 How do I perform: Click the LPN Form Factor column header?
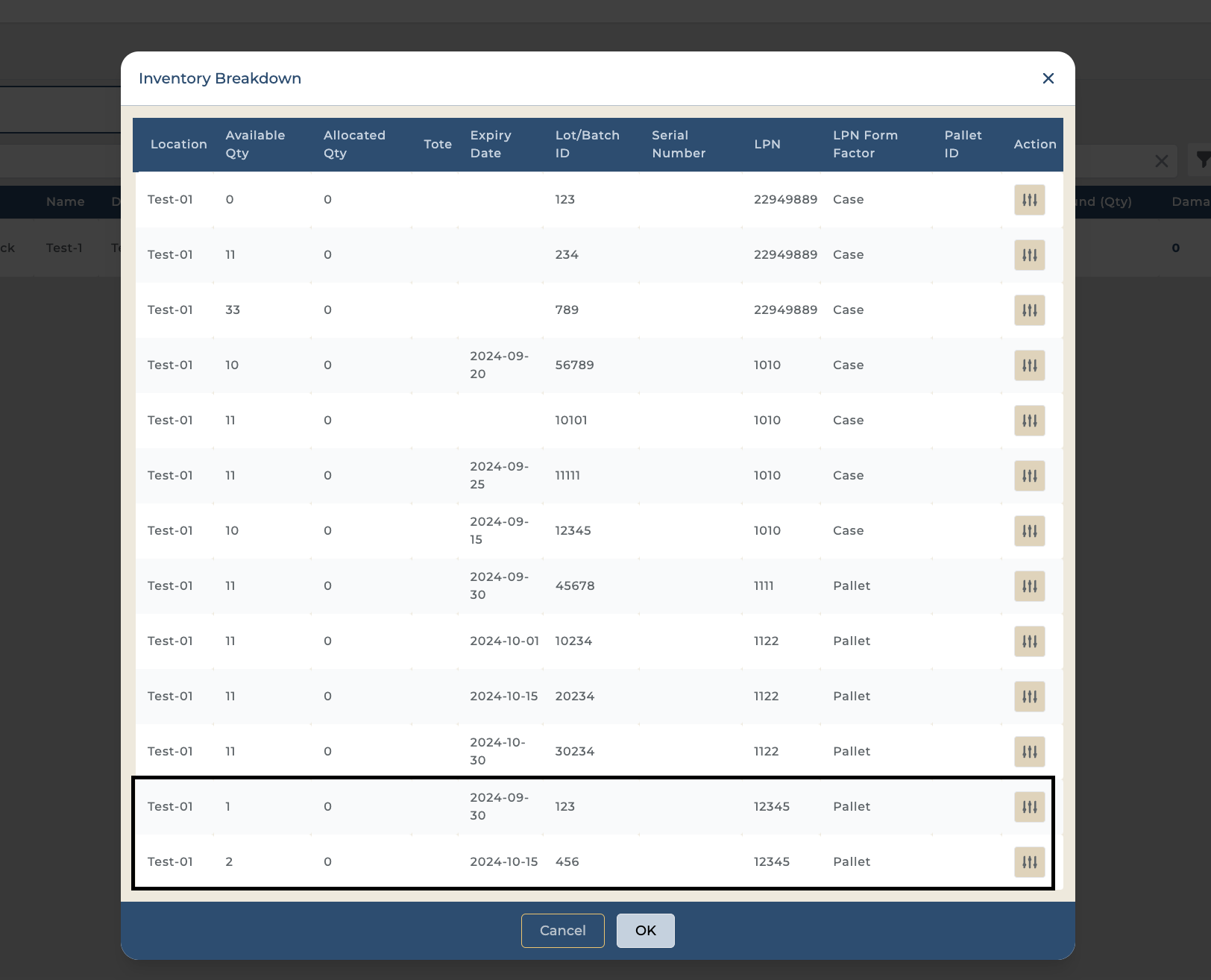865,145
